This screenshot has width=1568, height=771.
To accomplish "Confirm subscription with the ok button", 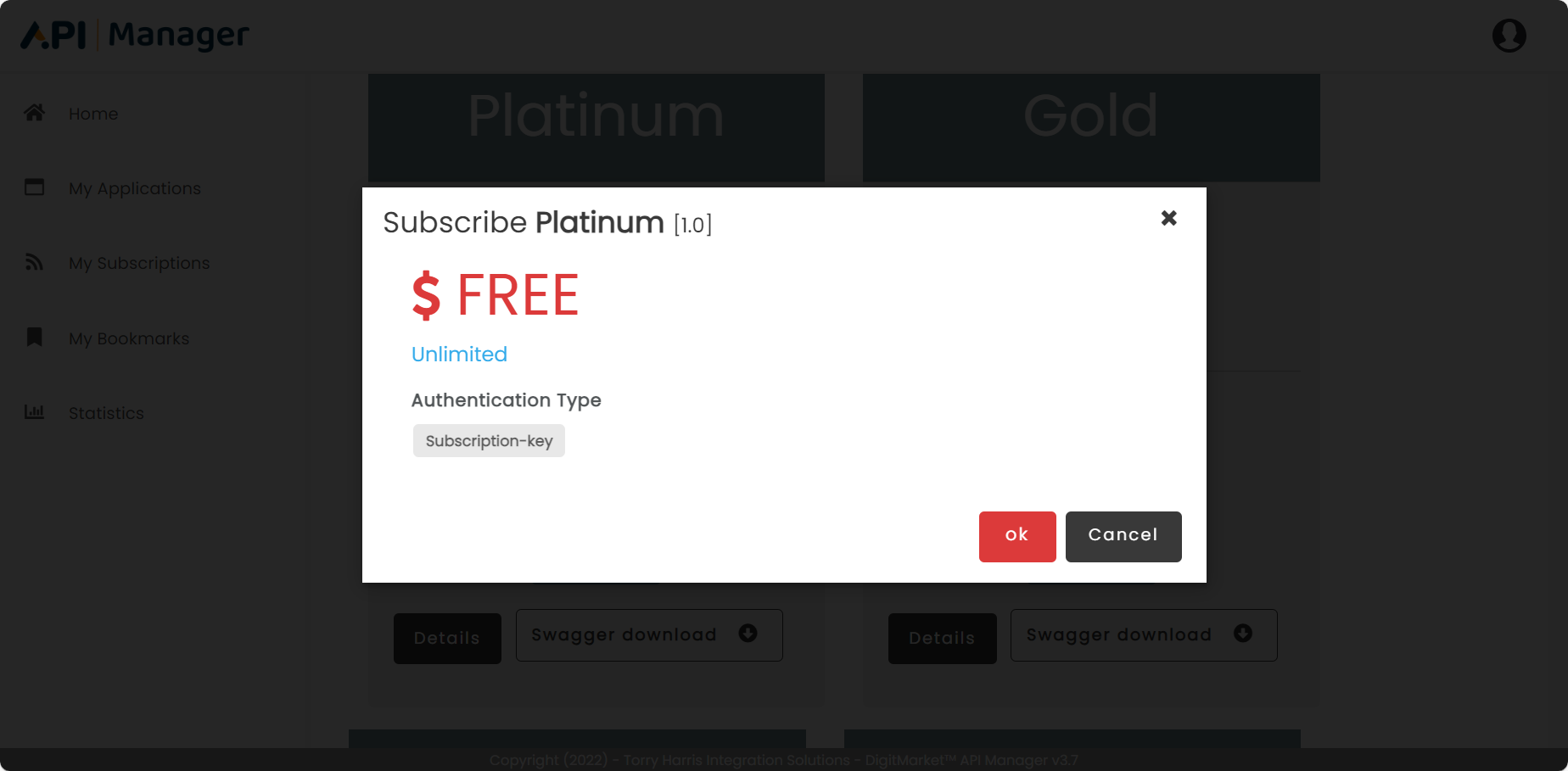I will coord(1016,536).
